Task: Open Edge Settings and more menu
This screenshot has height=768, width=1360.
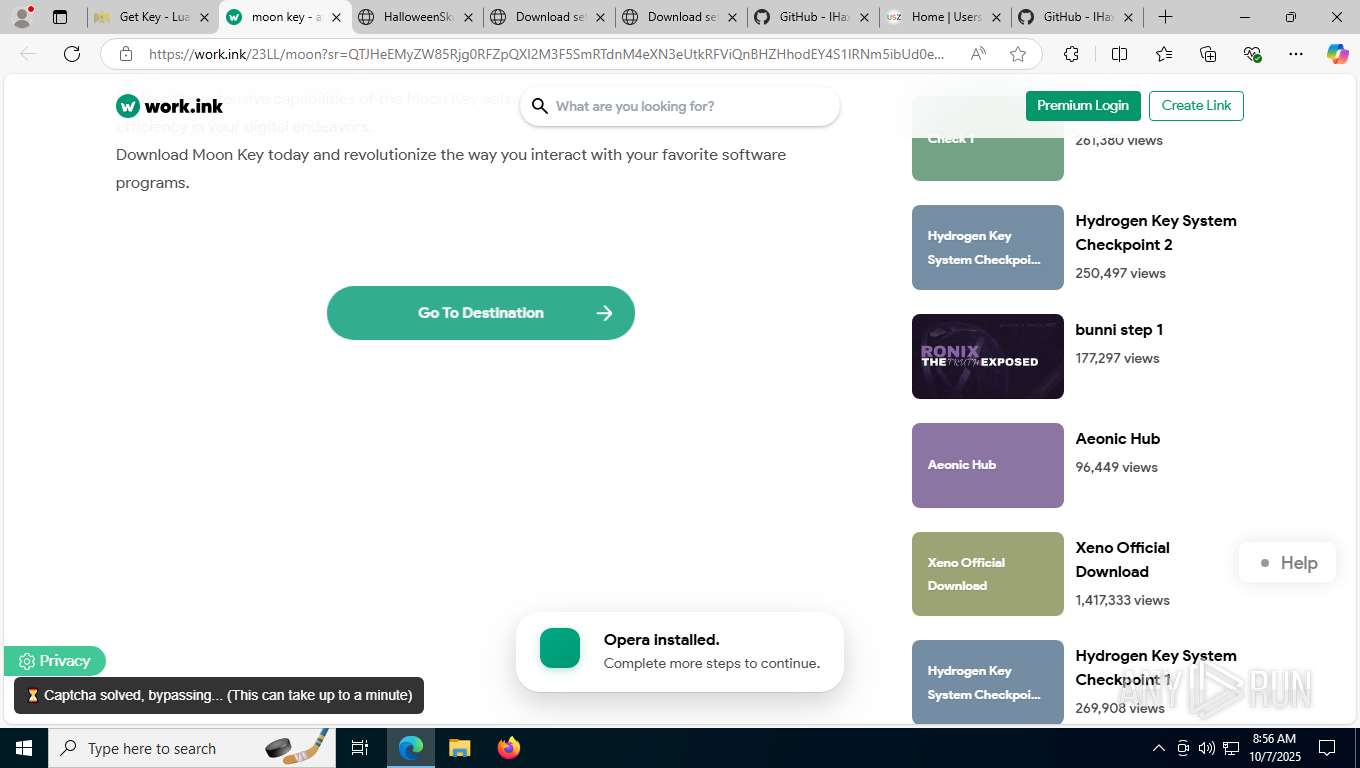Action: coord(1296,54)
